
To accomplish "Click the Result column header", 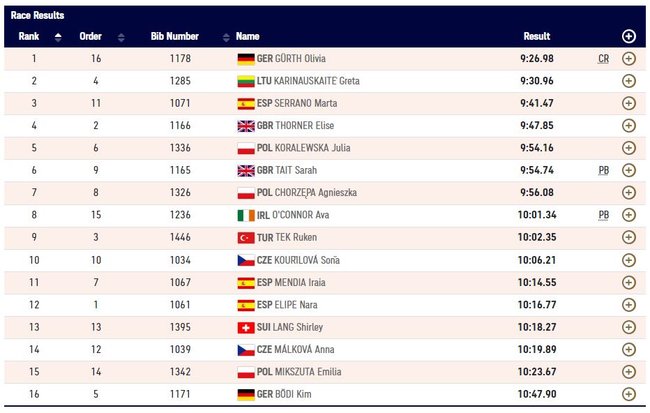I will 537,36.
